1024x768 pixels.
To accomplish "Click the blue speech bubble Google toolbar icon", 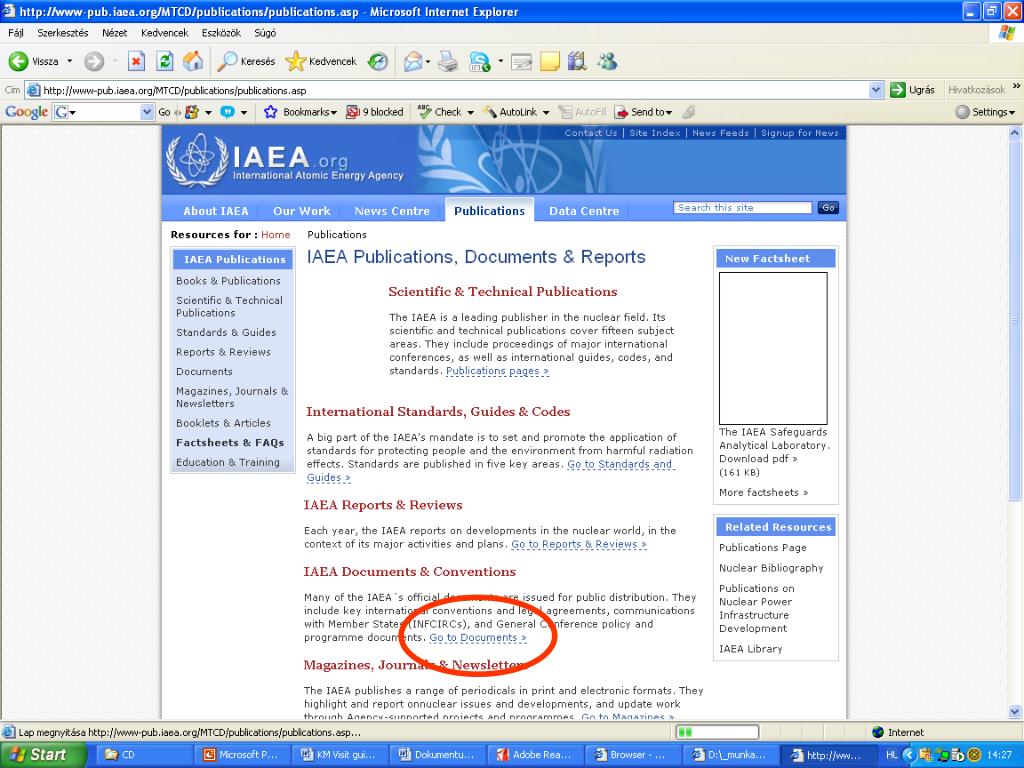I will click(x=227, y=112).
